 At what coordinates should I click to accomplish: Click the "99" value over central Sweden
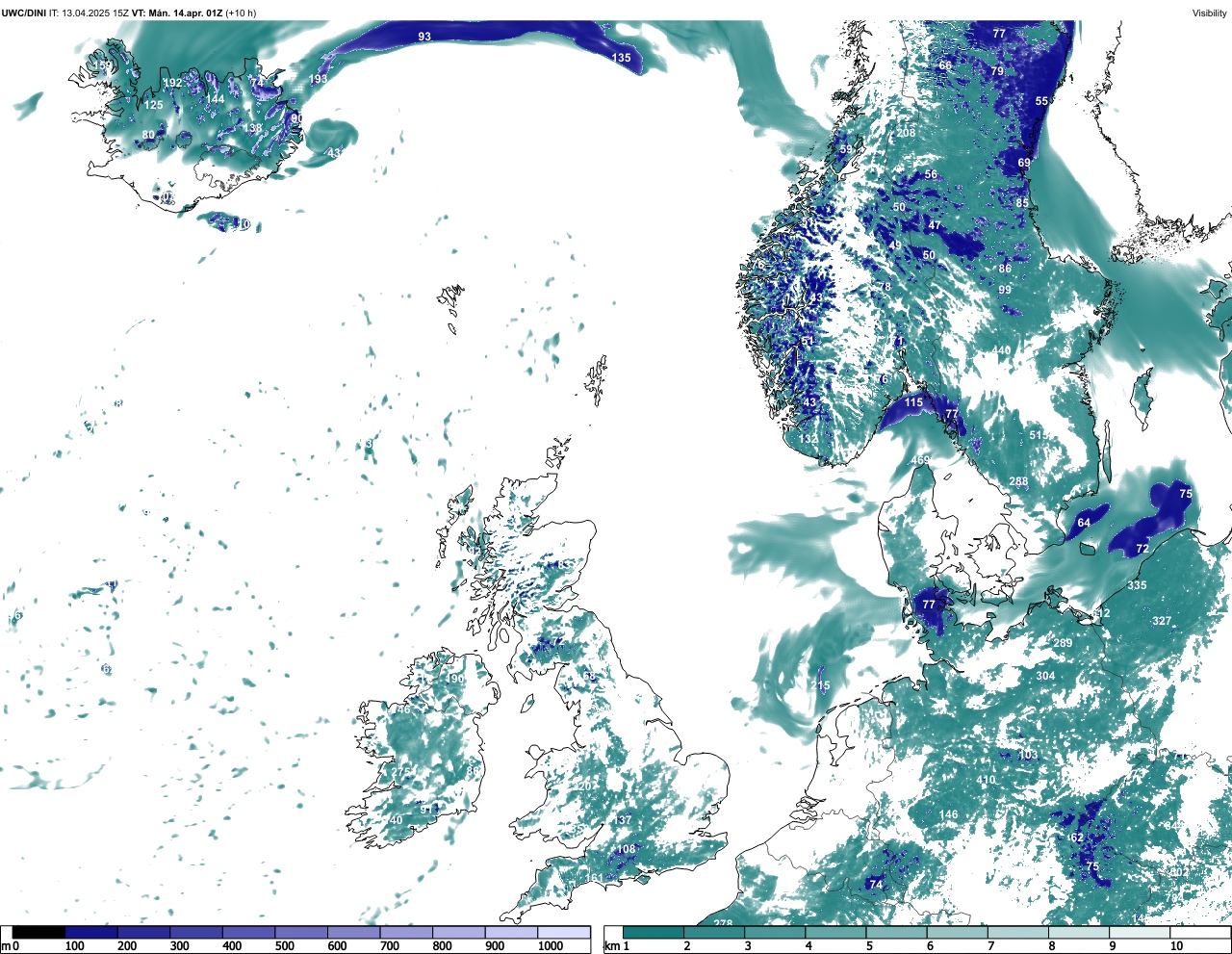click(x=1005, y=290)
